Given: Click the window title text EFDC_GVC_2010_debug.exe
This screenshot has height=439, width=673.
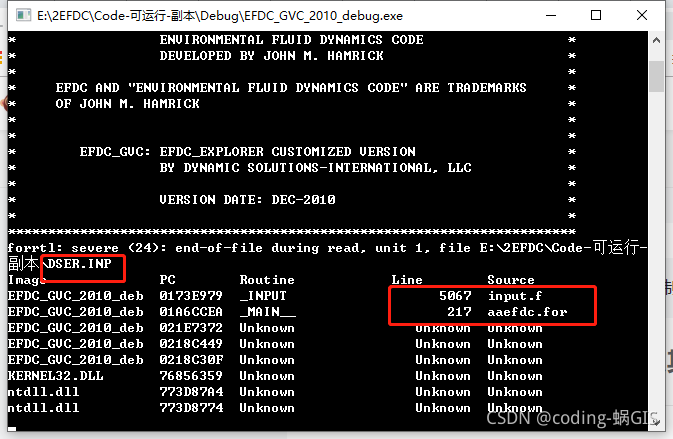Looking at the screenshot, I should coord(324,16).
